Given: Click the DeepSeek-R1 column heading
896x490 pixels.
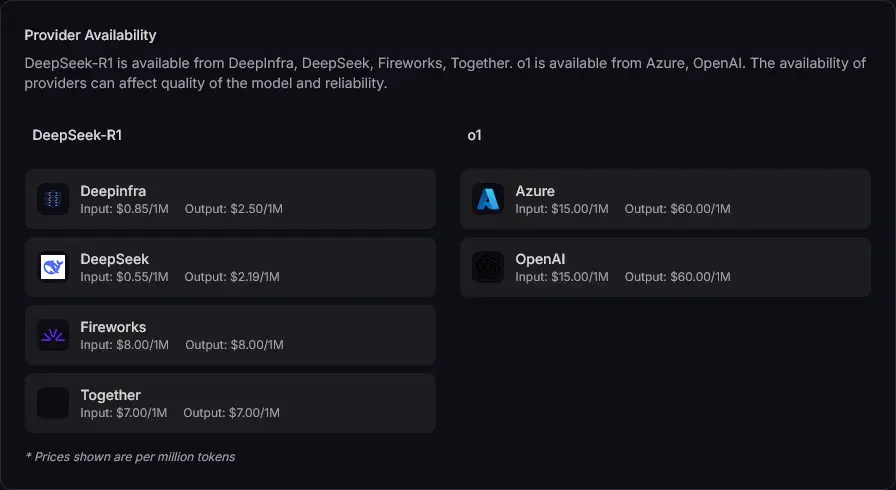Looking at the screenshot, I should point(77,135).
